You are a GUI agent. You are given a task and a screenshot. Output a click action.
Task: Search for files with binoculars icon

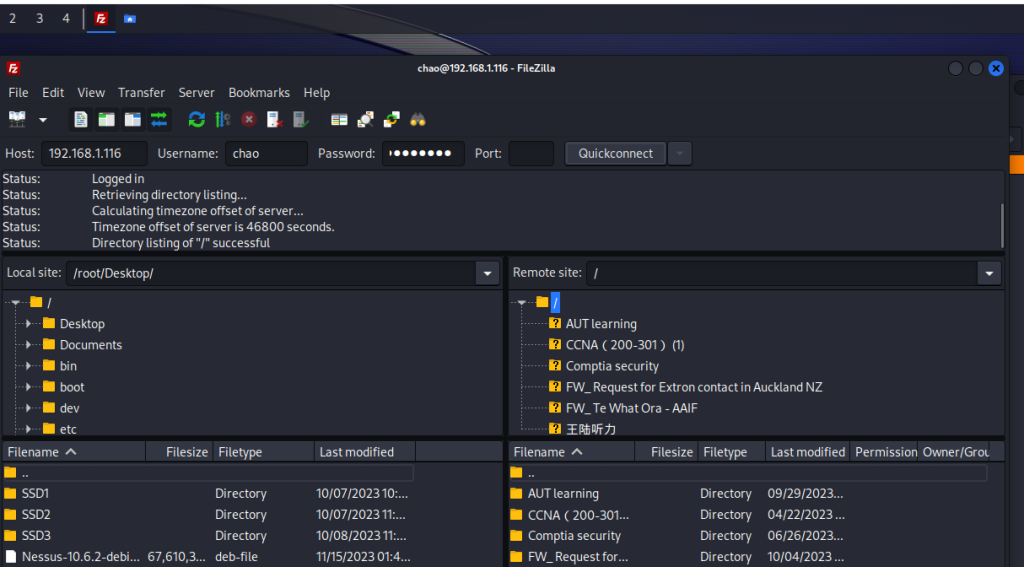(417, 120)
